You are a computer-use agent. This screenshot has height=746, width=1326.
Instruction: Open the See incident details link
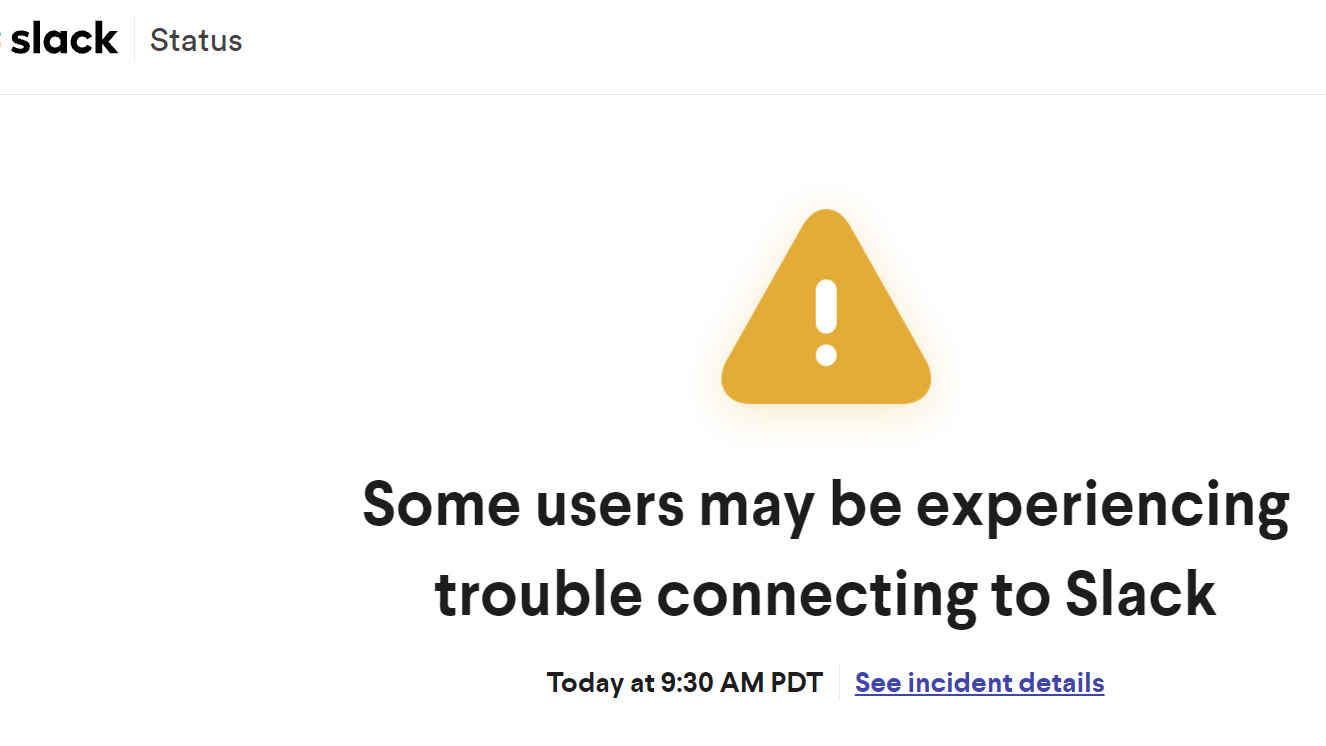pyautogui.click(x=979, y=683)
